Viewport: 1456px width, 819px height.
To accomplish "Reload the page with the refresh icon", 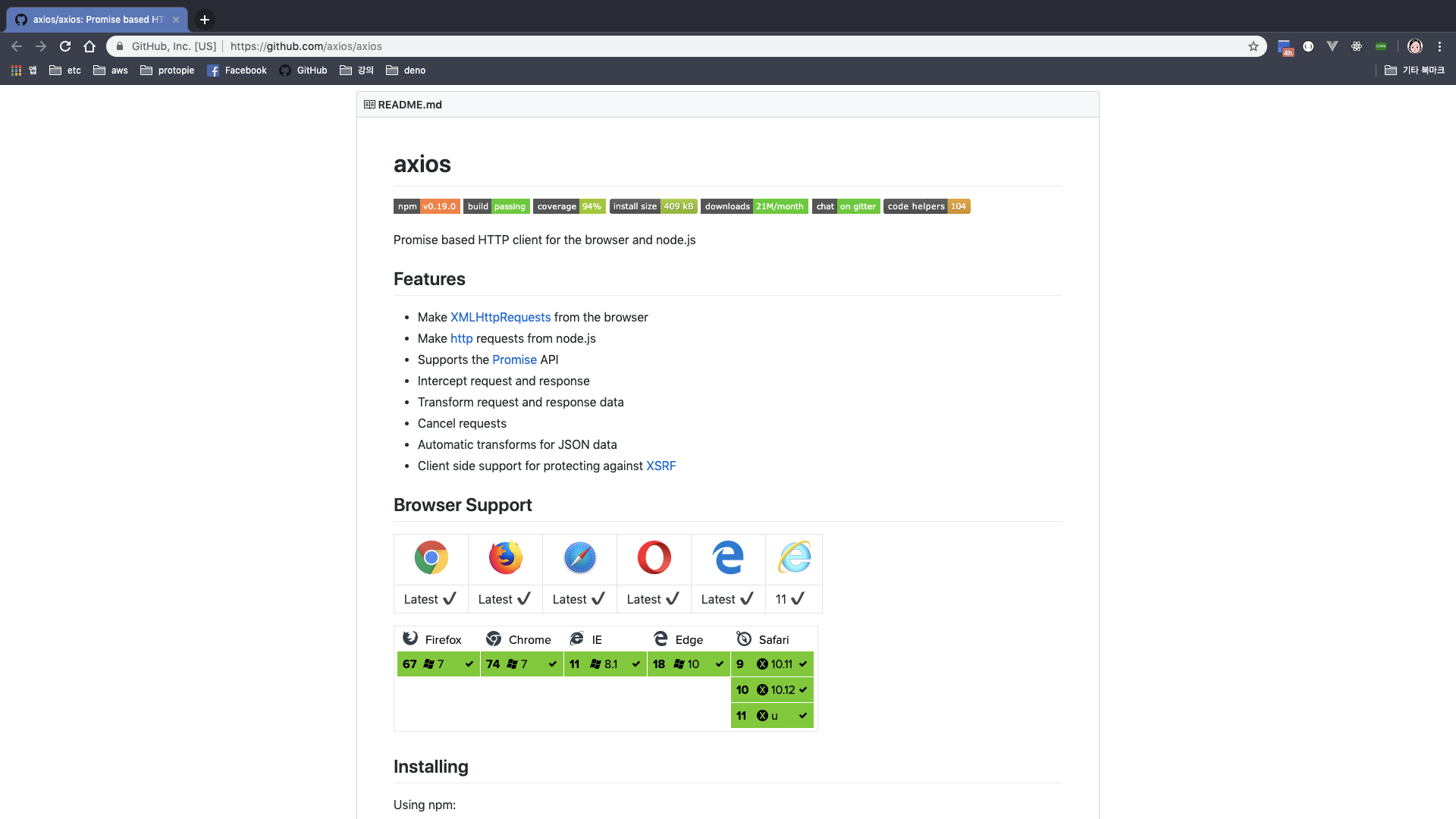I will (x=65, y=46).
